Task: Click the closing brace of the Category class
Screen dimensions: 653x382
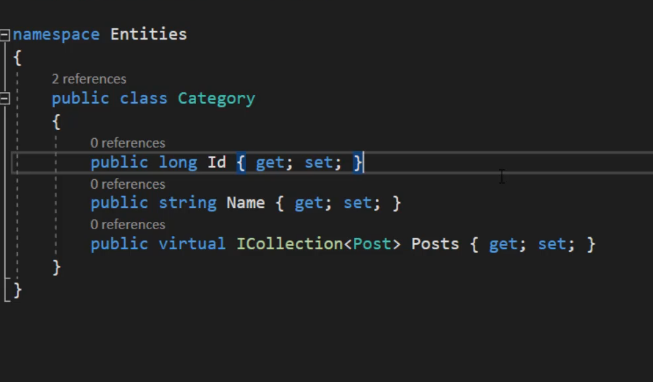Action: coord(57,268)
